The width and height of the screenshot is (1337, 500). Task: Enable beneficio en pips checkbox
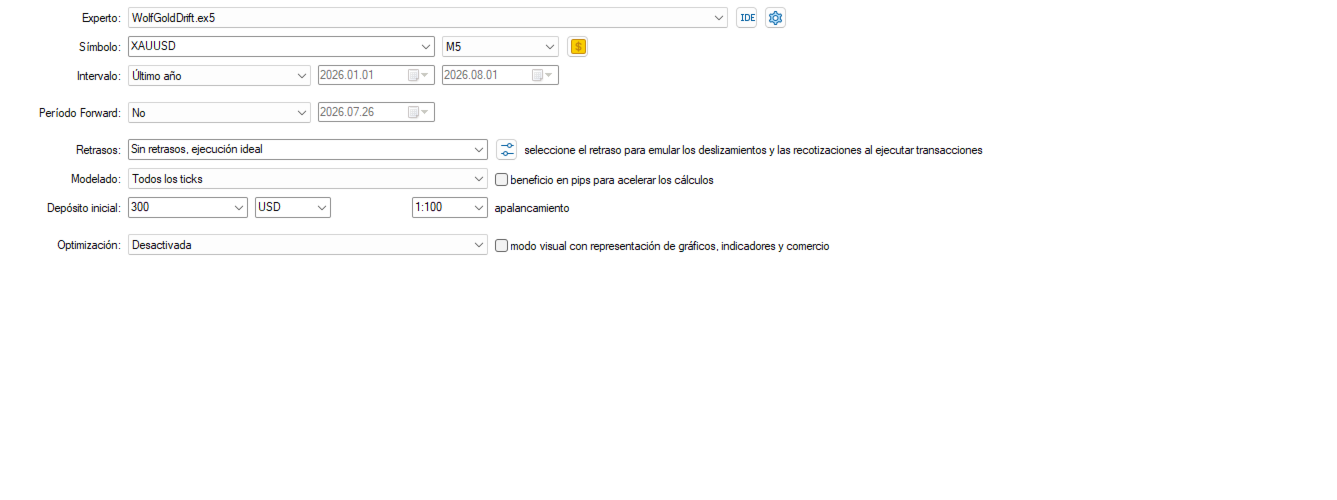click(503, 180)
